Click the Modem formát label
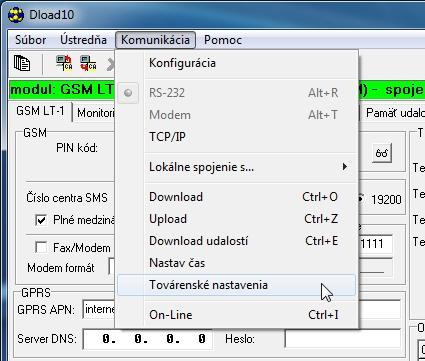This screenshot has height=361, width=425. tap(61, 268)
